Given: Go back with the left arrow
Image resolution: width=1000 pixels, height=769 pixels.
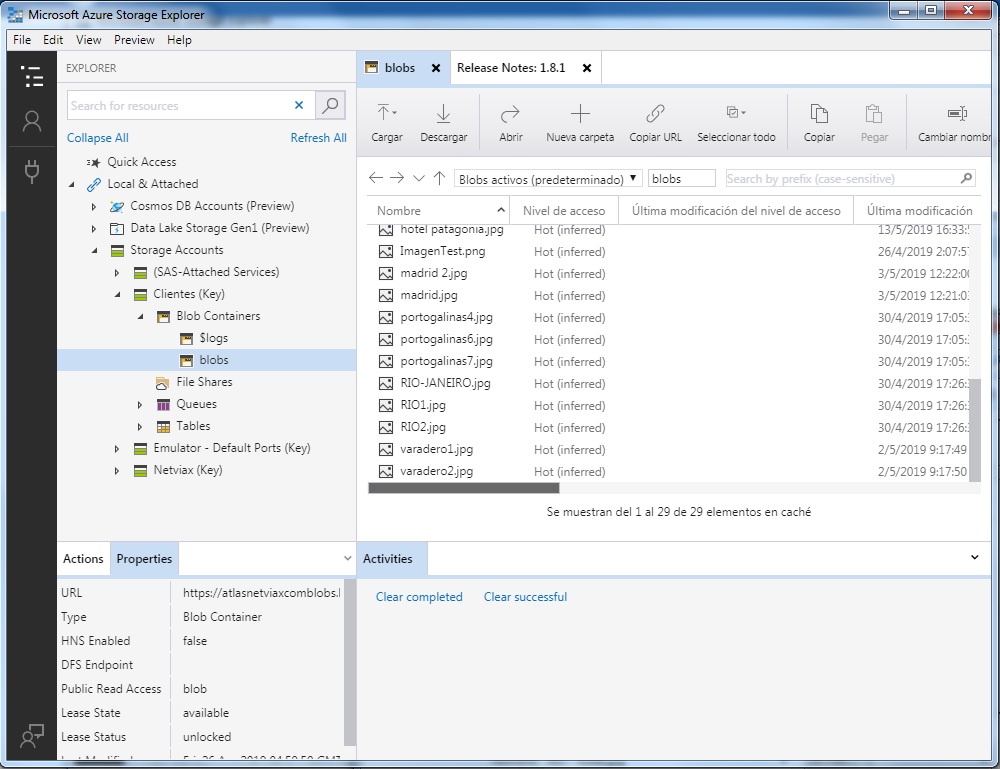Looking at the screenshot, I should pyautogui.click(x=376, y=178).
